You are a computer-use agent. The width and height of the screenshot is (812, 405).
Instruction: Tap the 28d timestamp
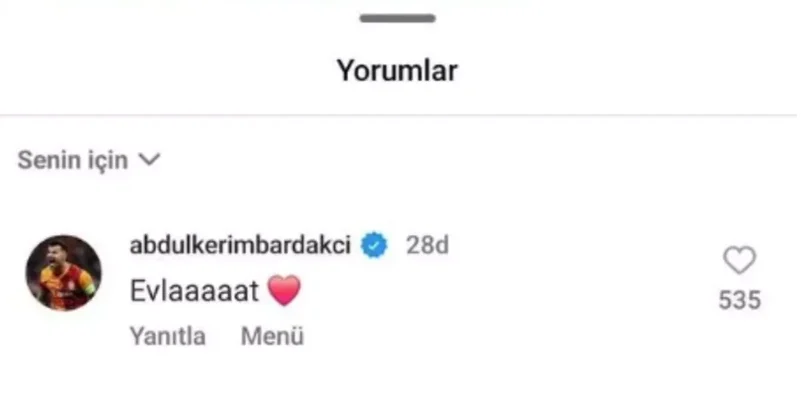(x=427, y=245)
